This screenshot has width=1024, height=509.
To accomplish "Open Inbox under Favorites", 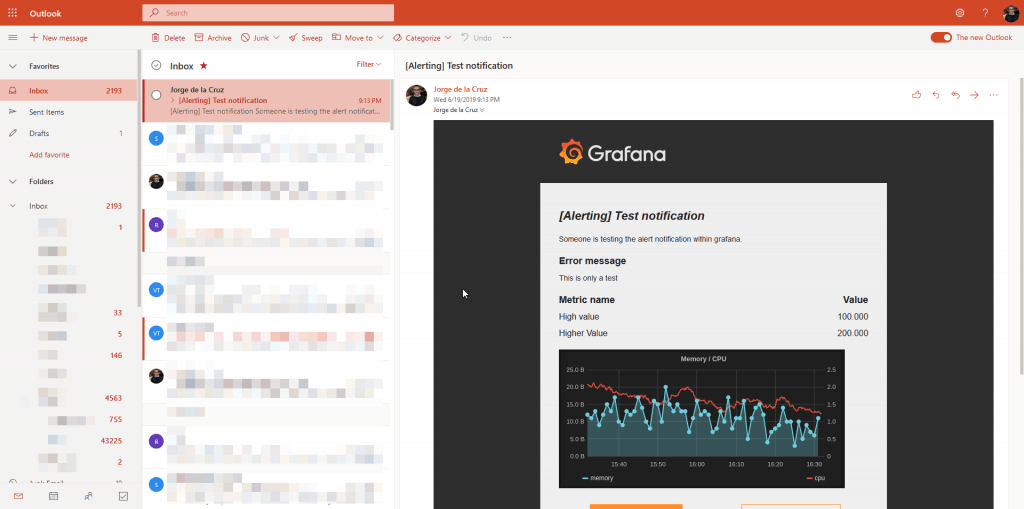I will click(69, 91).
